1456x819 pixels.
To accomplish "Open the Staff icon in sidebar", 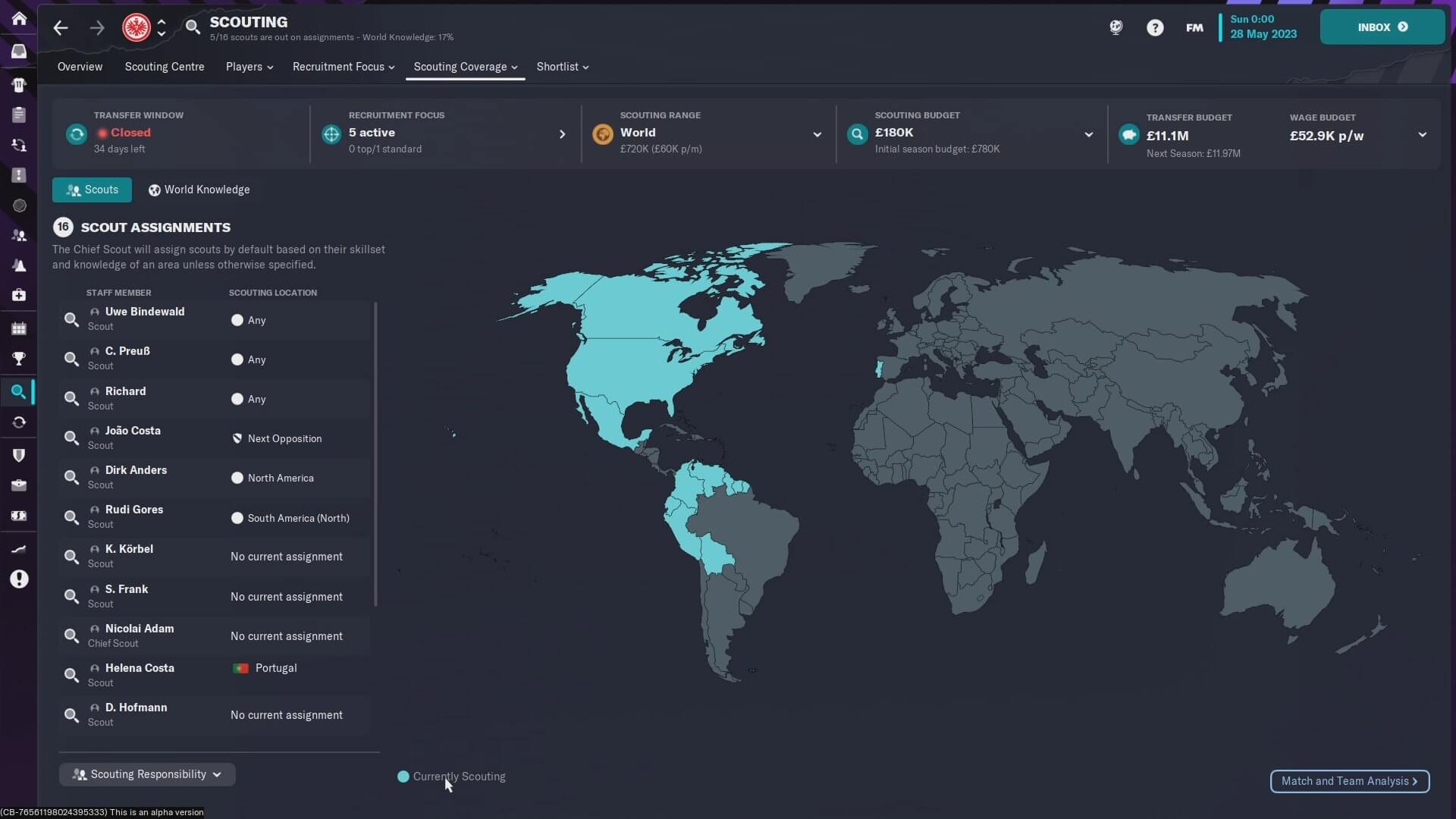I will click(x=19, y=236).
